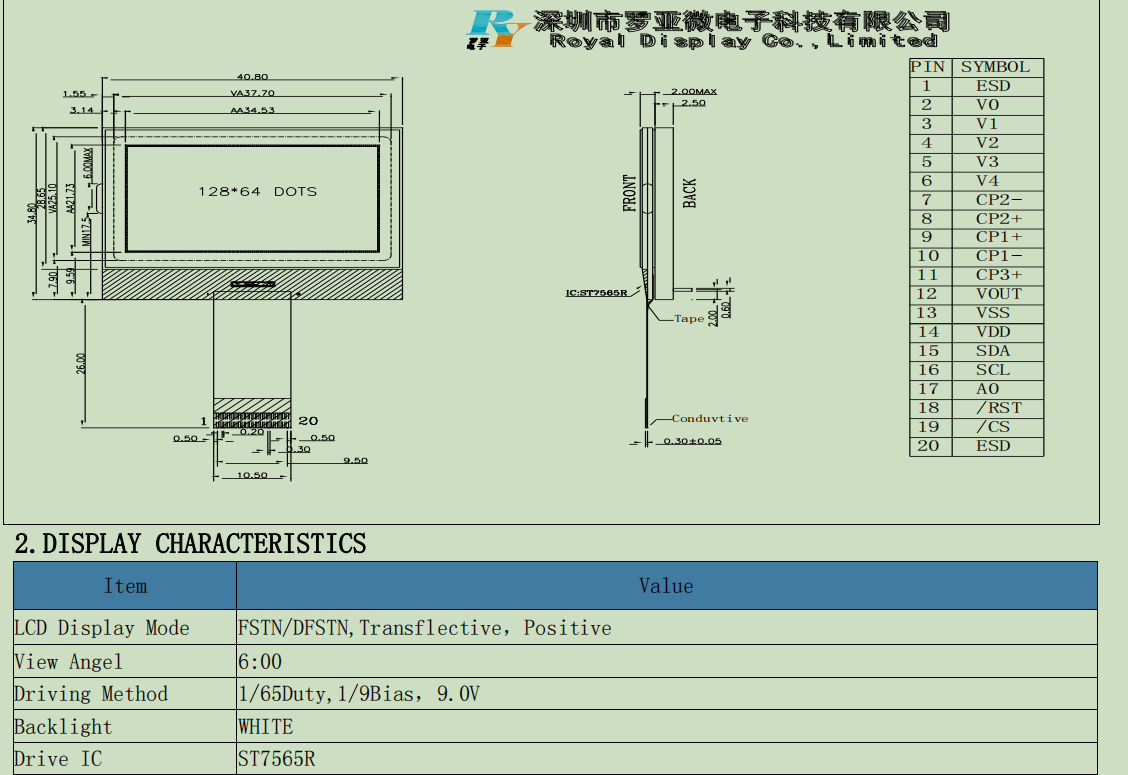
Task: Click the /RST symbol for pin 18
Action: 998,408
